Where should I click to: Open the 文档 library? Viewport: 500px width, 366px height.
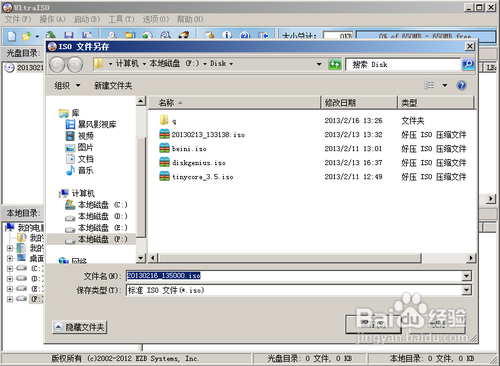coord(79,159)
